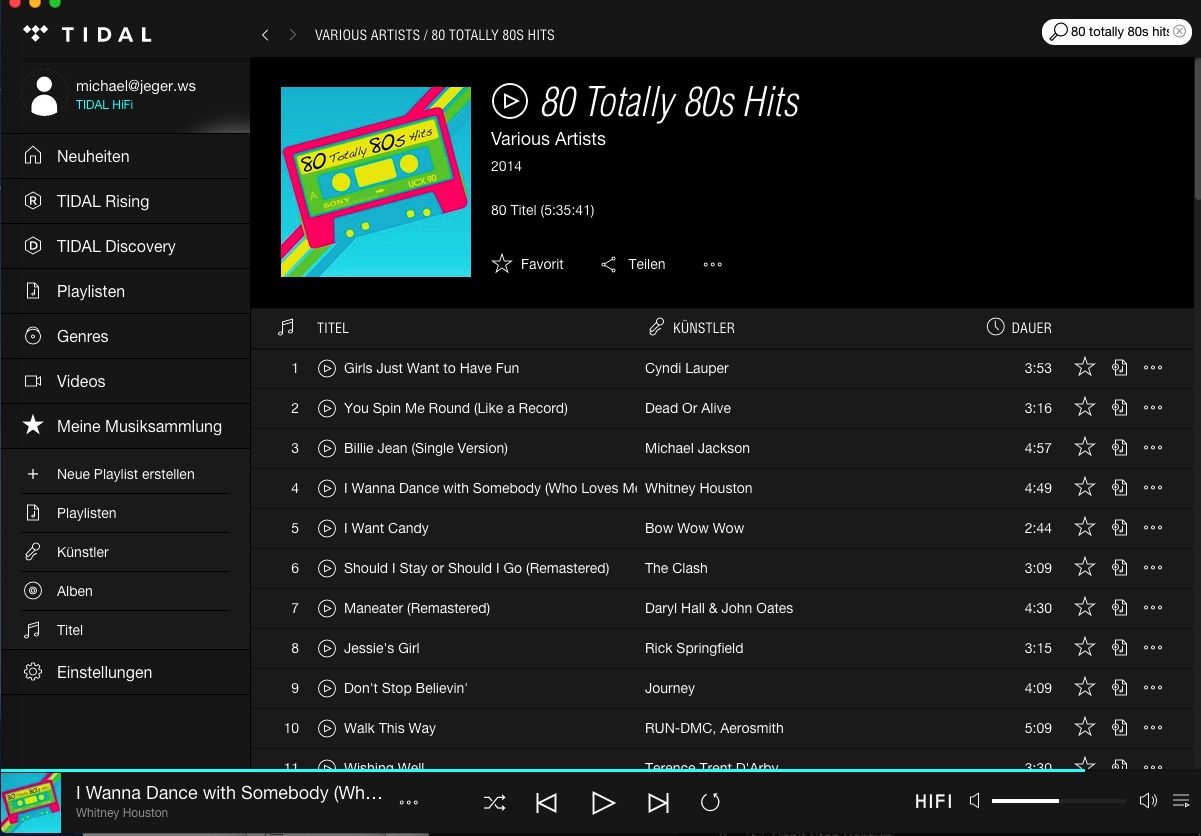Add Walk This Way to playlist icon
Image resolution: width=1201 pixels, height=836 pixels.
(1120, 728)
